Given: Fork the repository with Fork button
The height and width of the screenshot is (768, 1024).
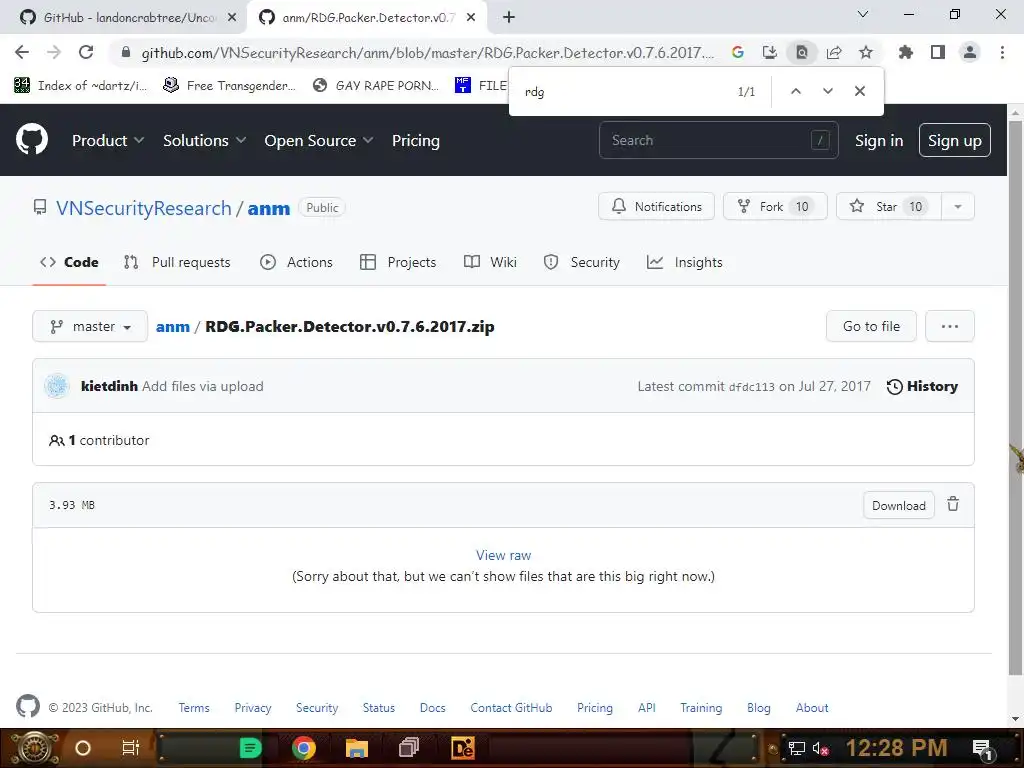Looking at the screenshot, I should click(775, 206).
